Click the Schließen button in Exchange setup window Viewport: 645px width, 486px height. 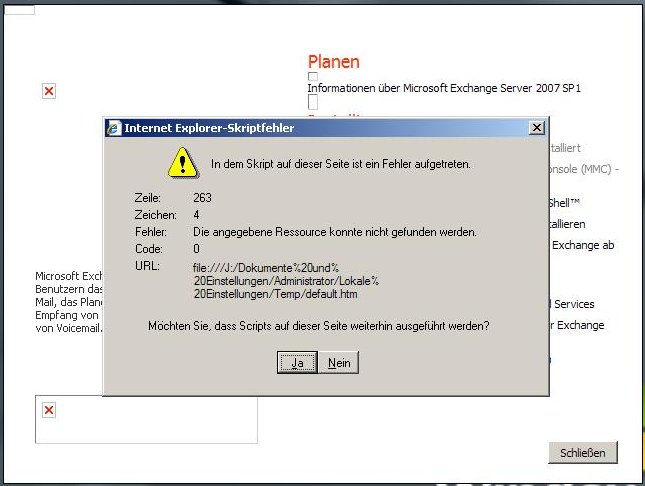[582, 453]
